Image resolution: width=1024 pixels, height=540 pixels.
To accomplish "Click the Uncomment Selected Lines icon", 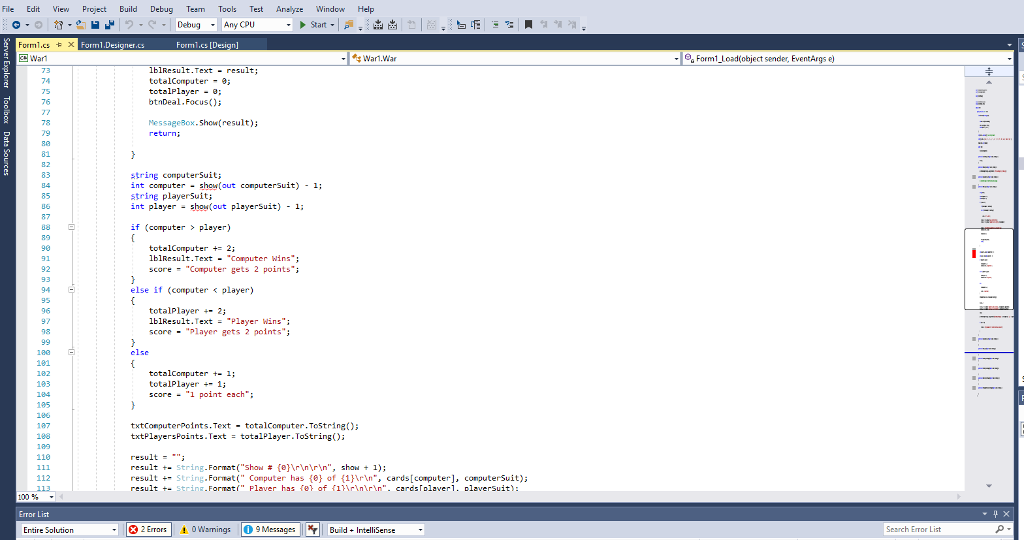I will [x=509, y=25].
